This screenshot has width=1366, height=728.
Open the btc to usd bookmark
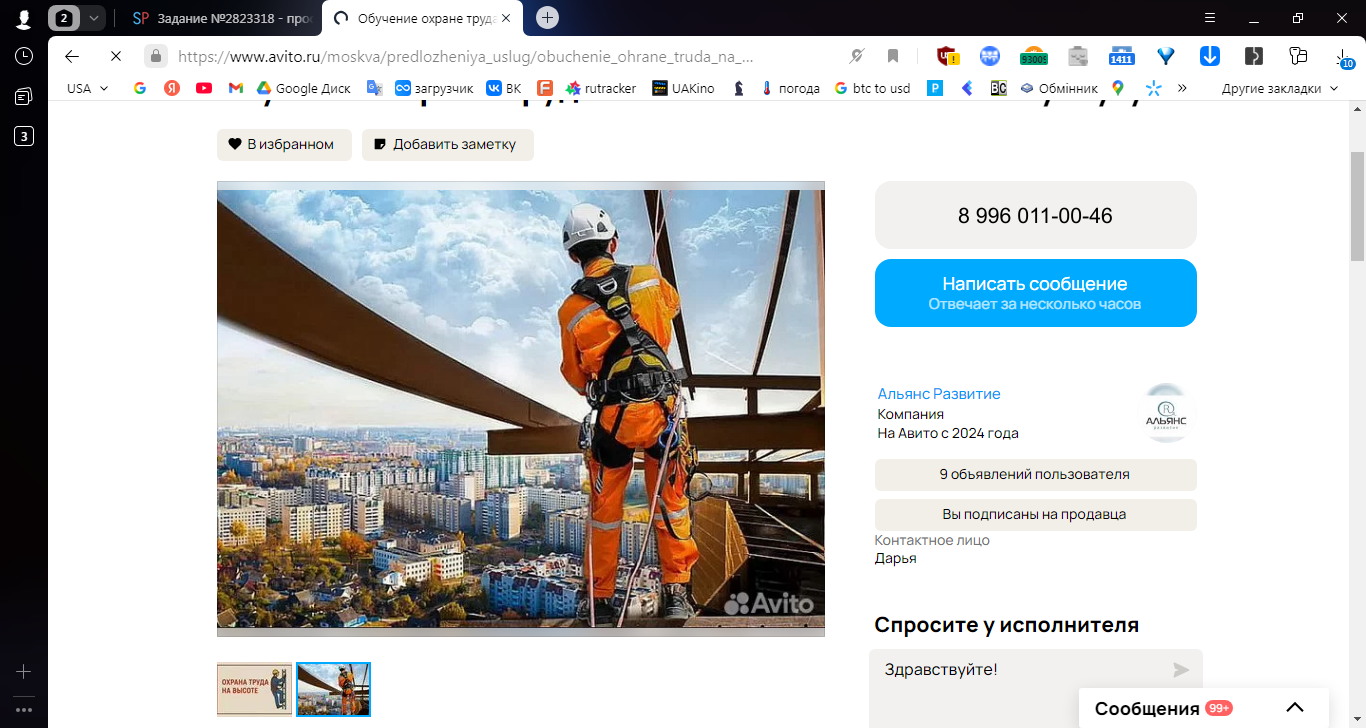point(872,88)
